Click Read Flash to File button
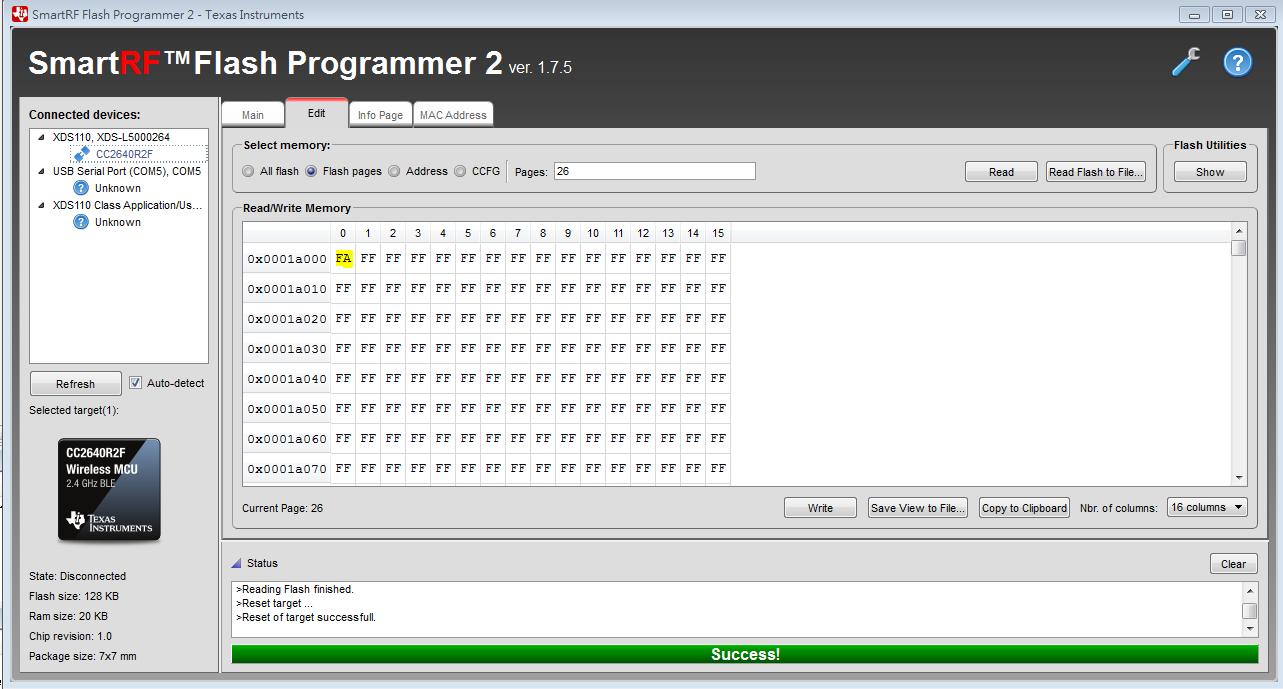This screenshot has width=1283, height=689. (x=1095, y=172)
